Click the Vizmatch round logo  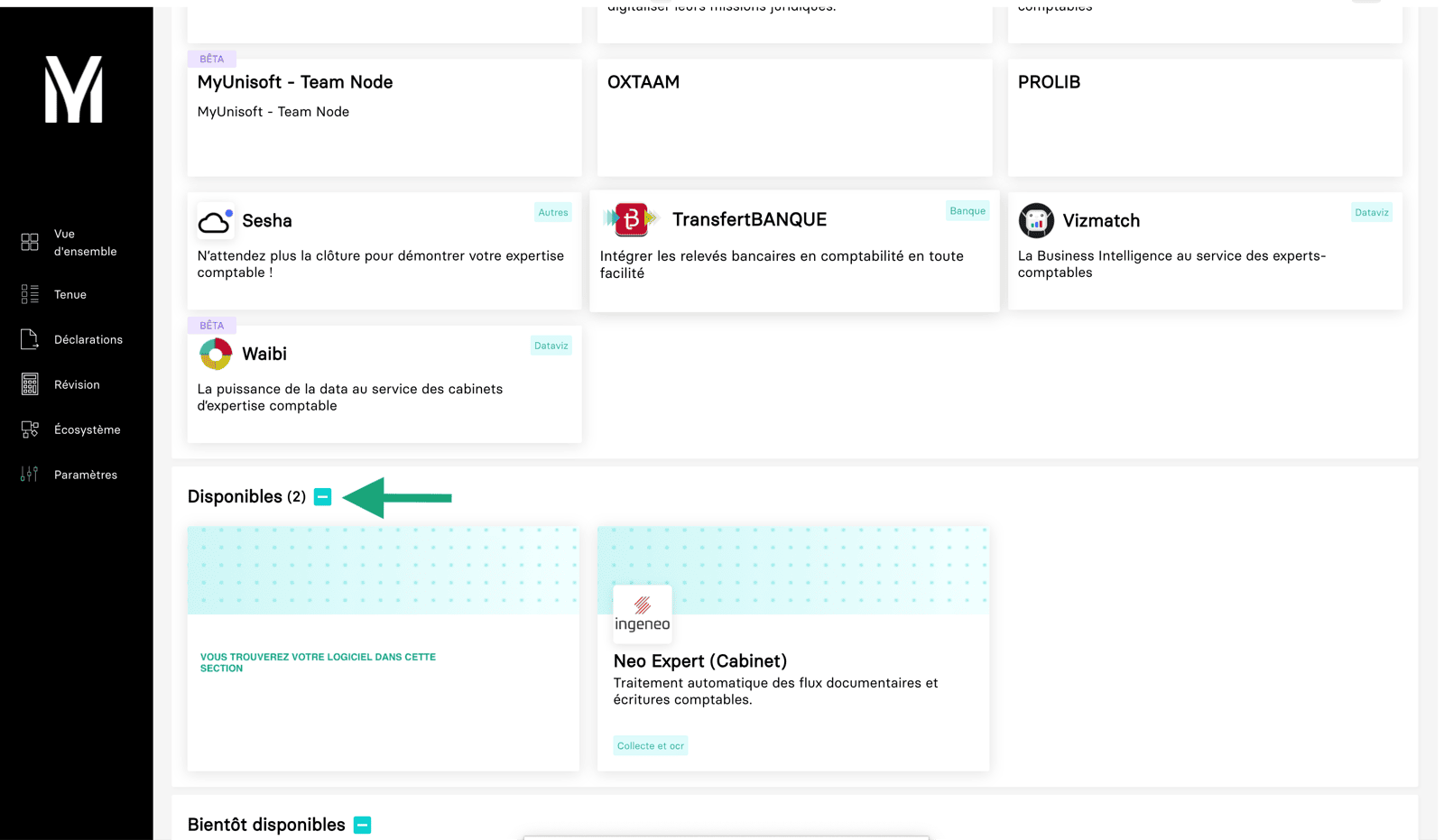[x=1036, y=220]
